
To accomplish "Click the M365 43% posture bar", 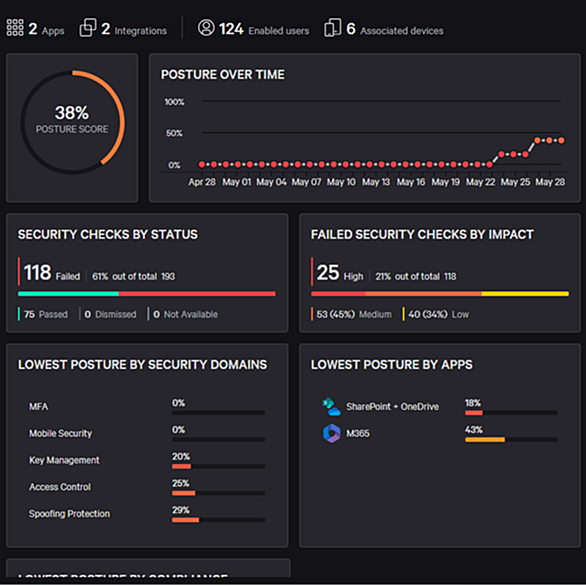I will [x=511, y=440].
